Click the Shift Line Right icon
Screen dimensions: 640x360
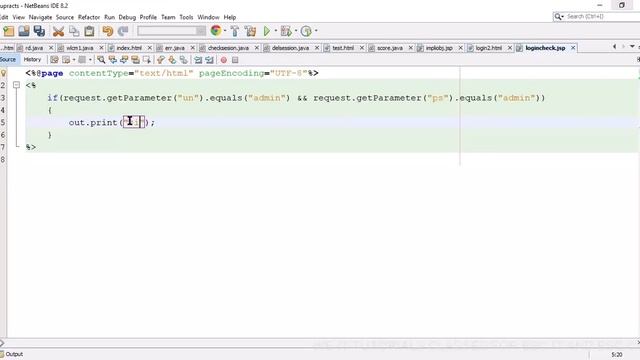tap(209, 60)
